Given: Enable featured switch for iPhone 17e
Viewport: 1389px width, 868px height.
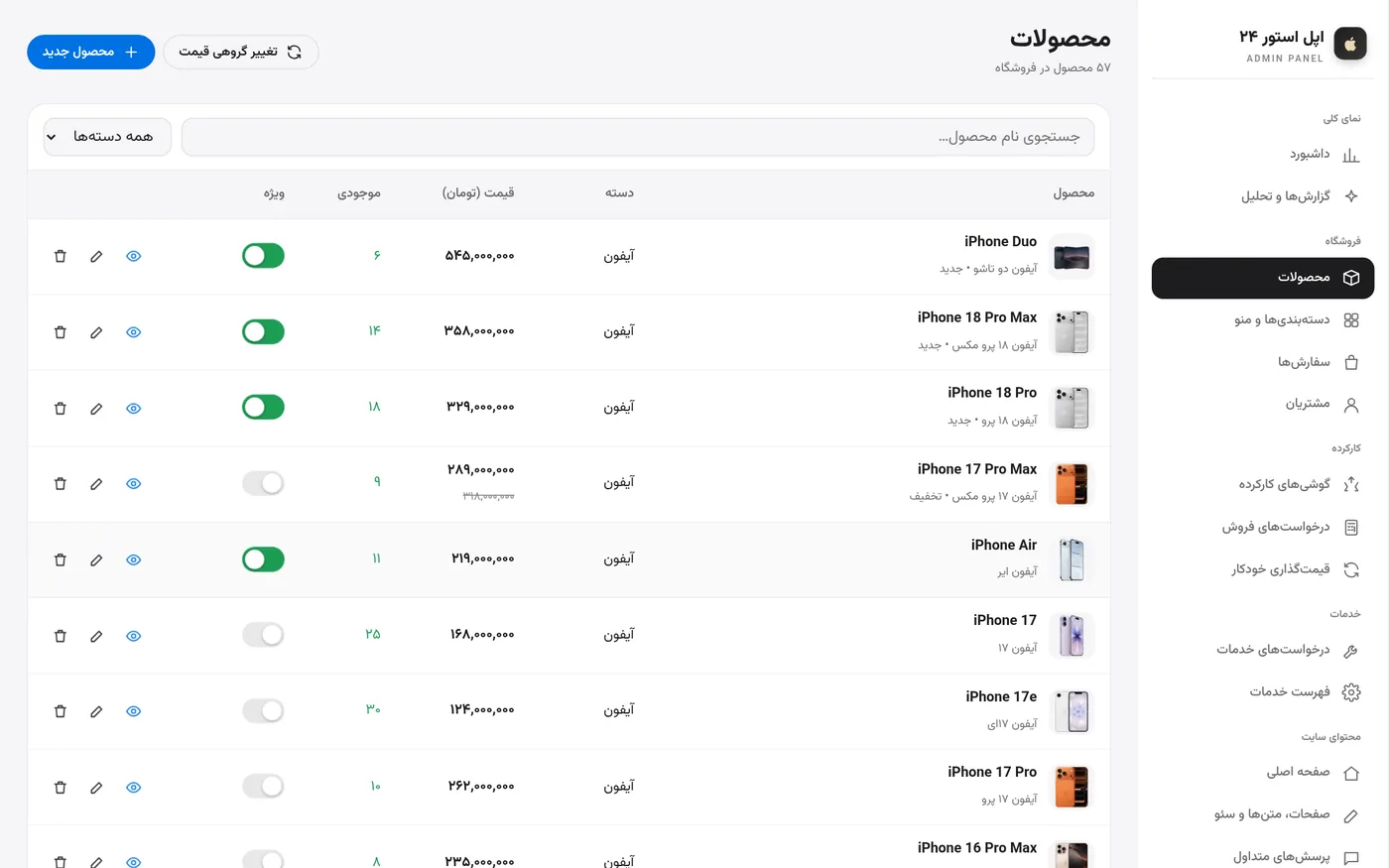Looking at the screenshot, I should [x=263, y=710].
